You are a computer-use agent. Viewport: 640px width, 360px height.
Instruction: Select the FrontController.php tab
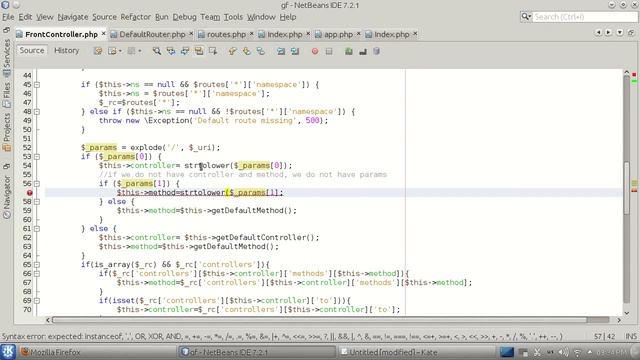coord(61,34)
